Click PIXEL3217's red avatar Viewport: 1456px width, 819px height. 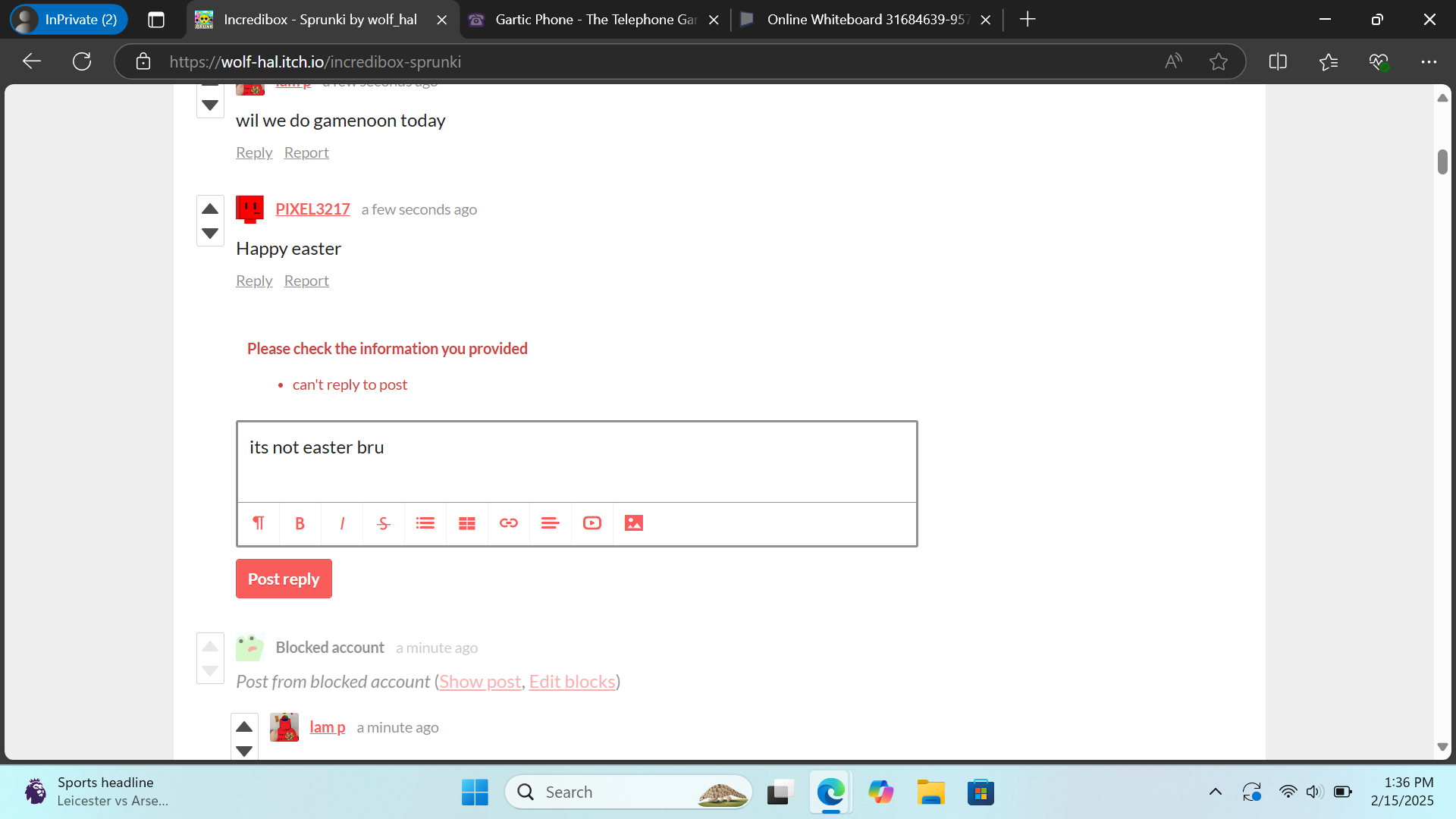point(250,209)
